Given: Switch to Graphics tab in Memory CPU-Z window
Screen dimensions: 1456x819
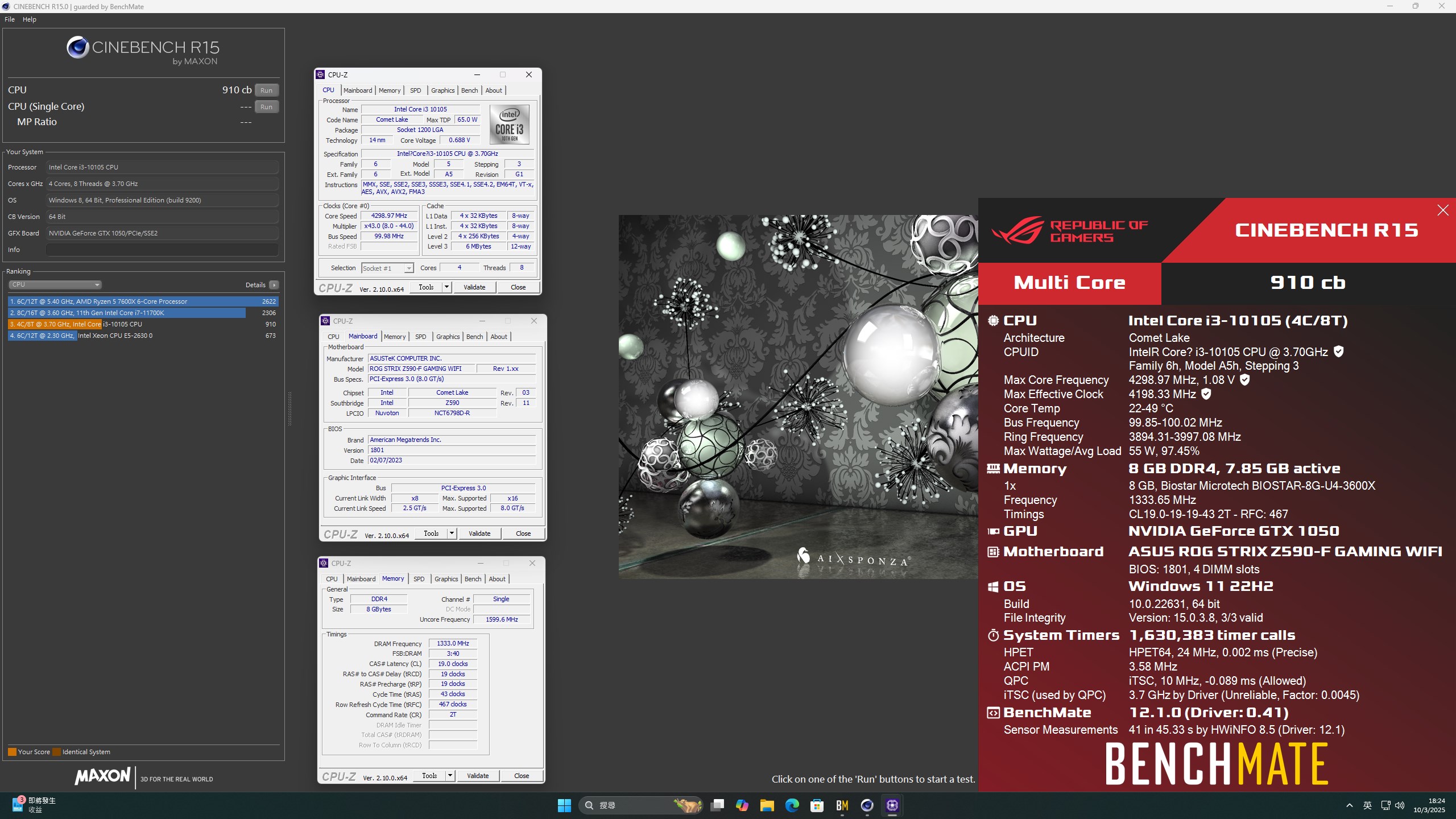Looking at the screenshot, I should 446,579.
